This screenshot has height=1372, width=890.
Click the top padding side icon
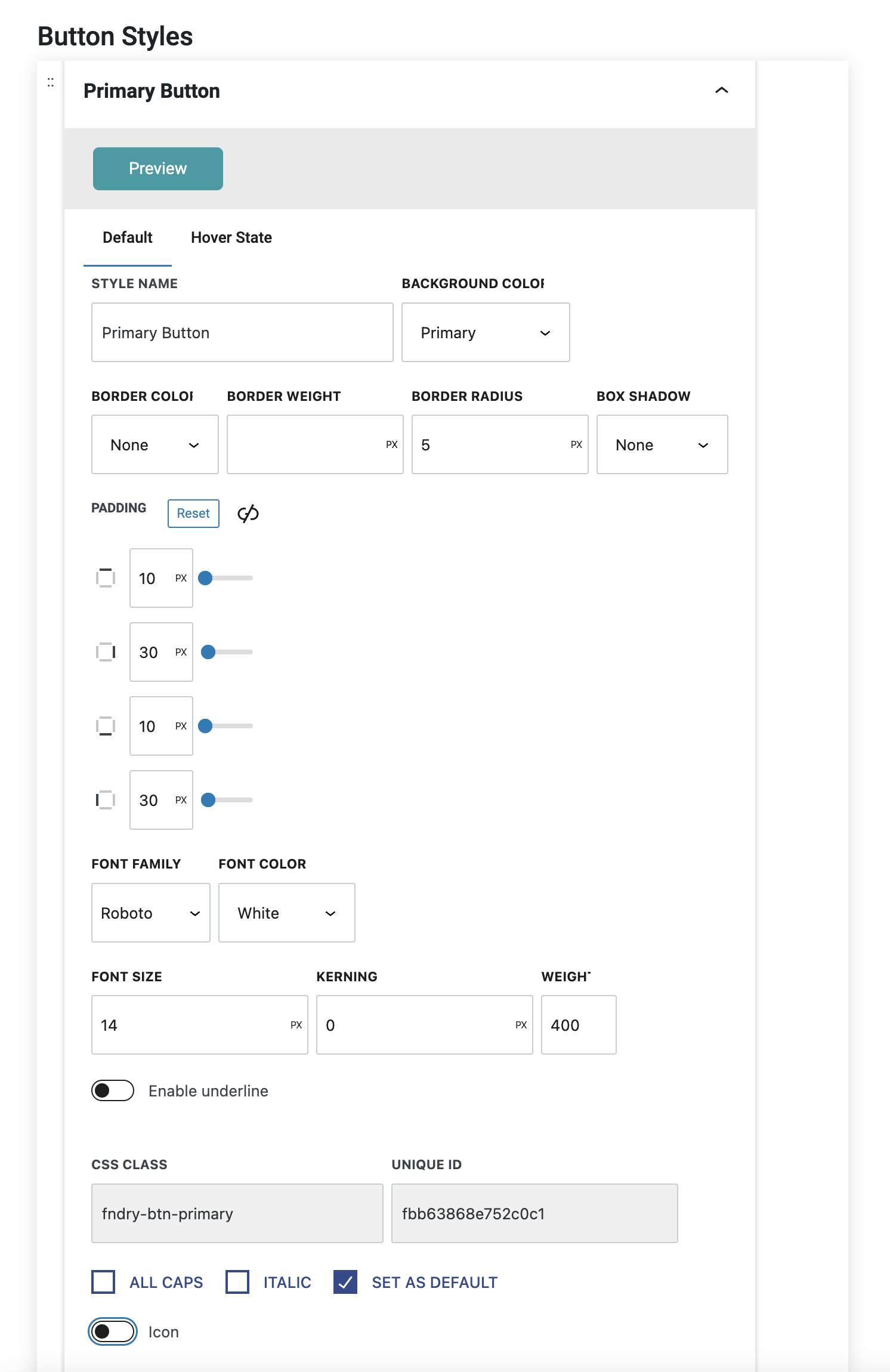point(106,578)
